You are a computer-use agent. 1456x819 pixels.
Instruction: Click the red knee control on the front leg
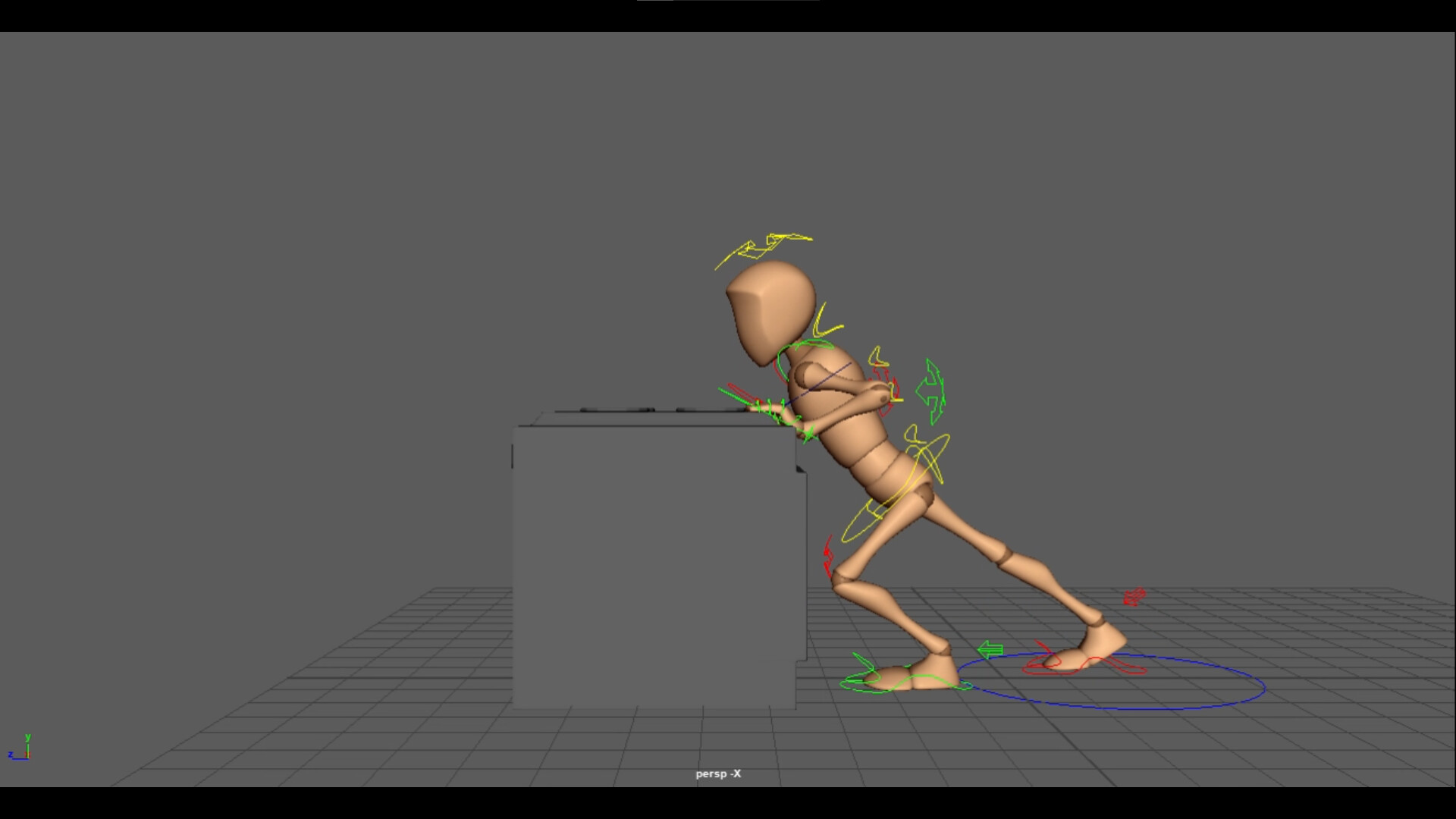(828, 556)
